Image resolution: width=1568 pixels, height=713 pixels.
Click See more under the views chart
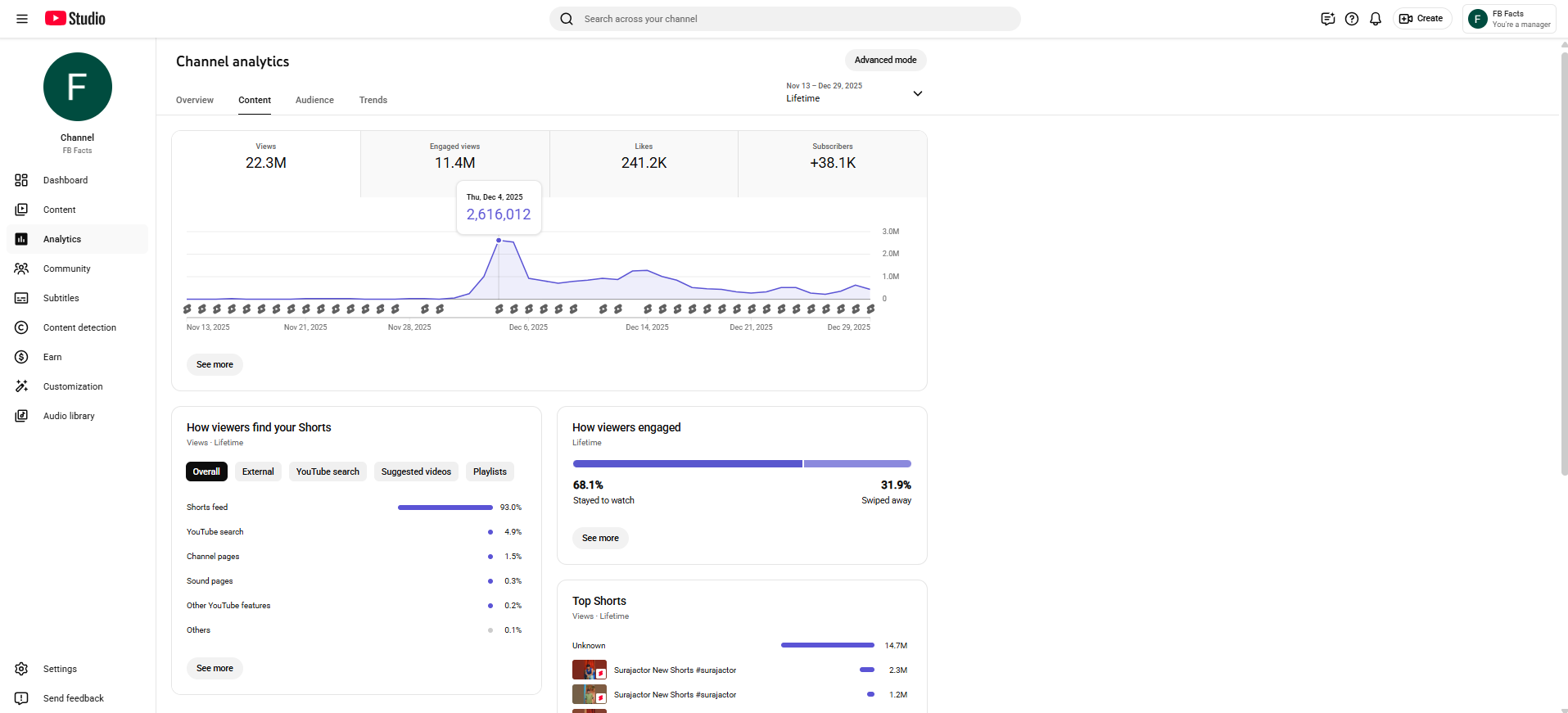pyautogui.click(x=215, y=364)
